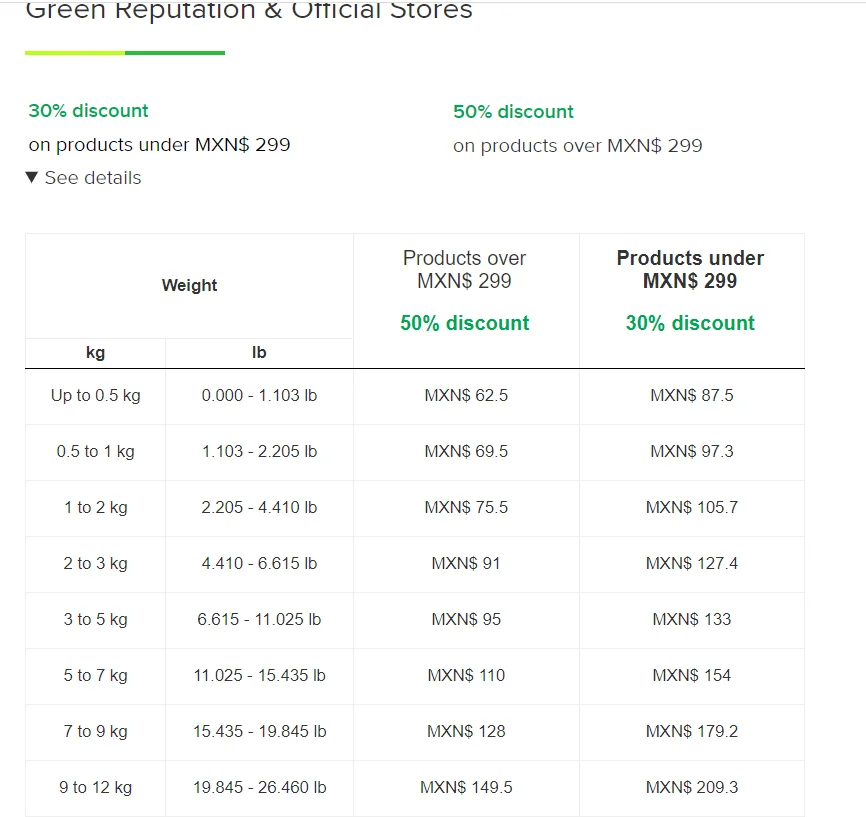This screenshot has height=817, width=866.
Task: Click the Green Reputation & Official Stores heading
Action: tap(249, 10)
